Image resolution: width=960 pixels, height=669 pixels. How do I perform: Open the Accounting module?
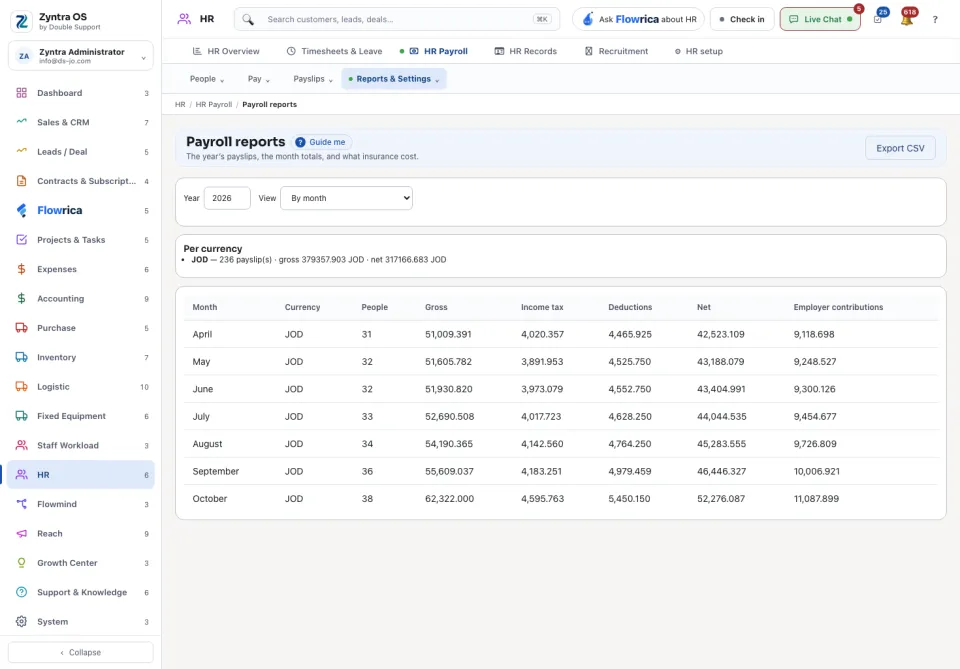point(81,299)
